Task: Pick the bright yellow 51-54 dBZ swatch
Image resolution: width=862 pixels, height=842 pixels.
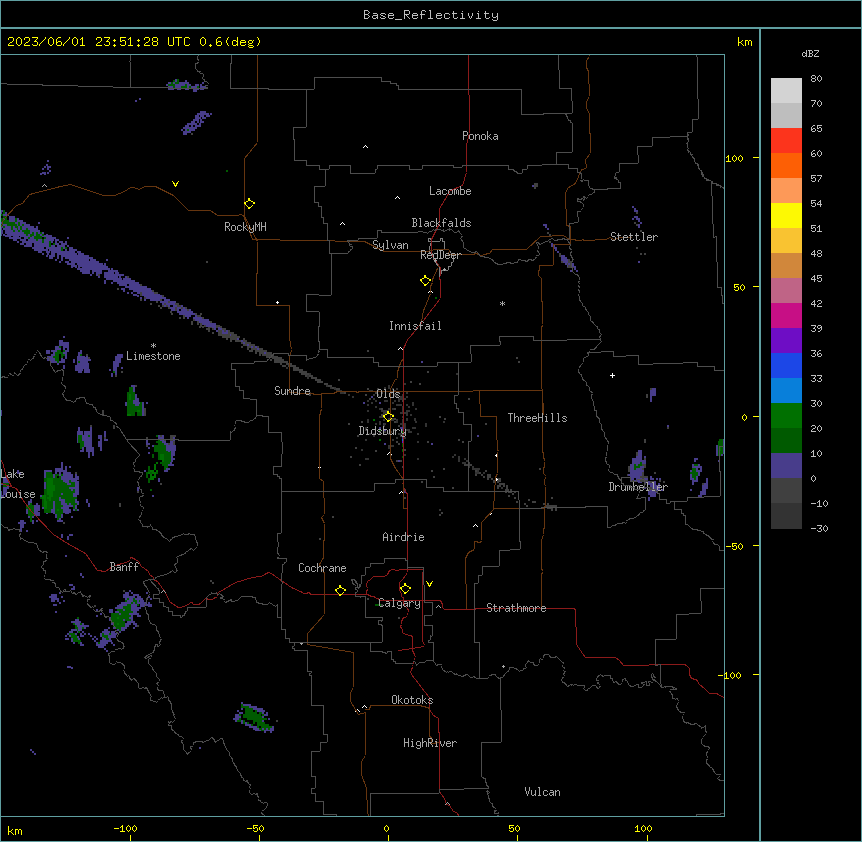Action: (x=786, y=215)
